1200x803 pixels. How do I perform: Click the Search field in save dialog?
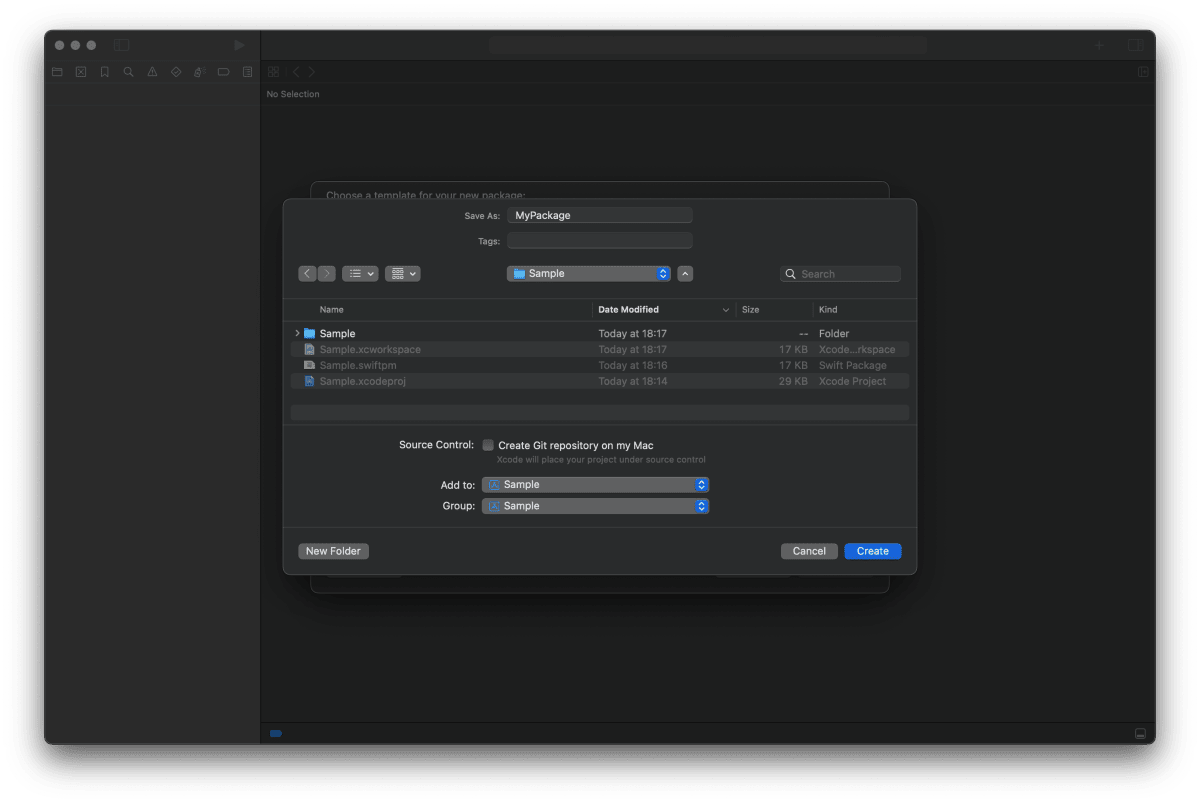tap(841, 273)
